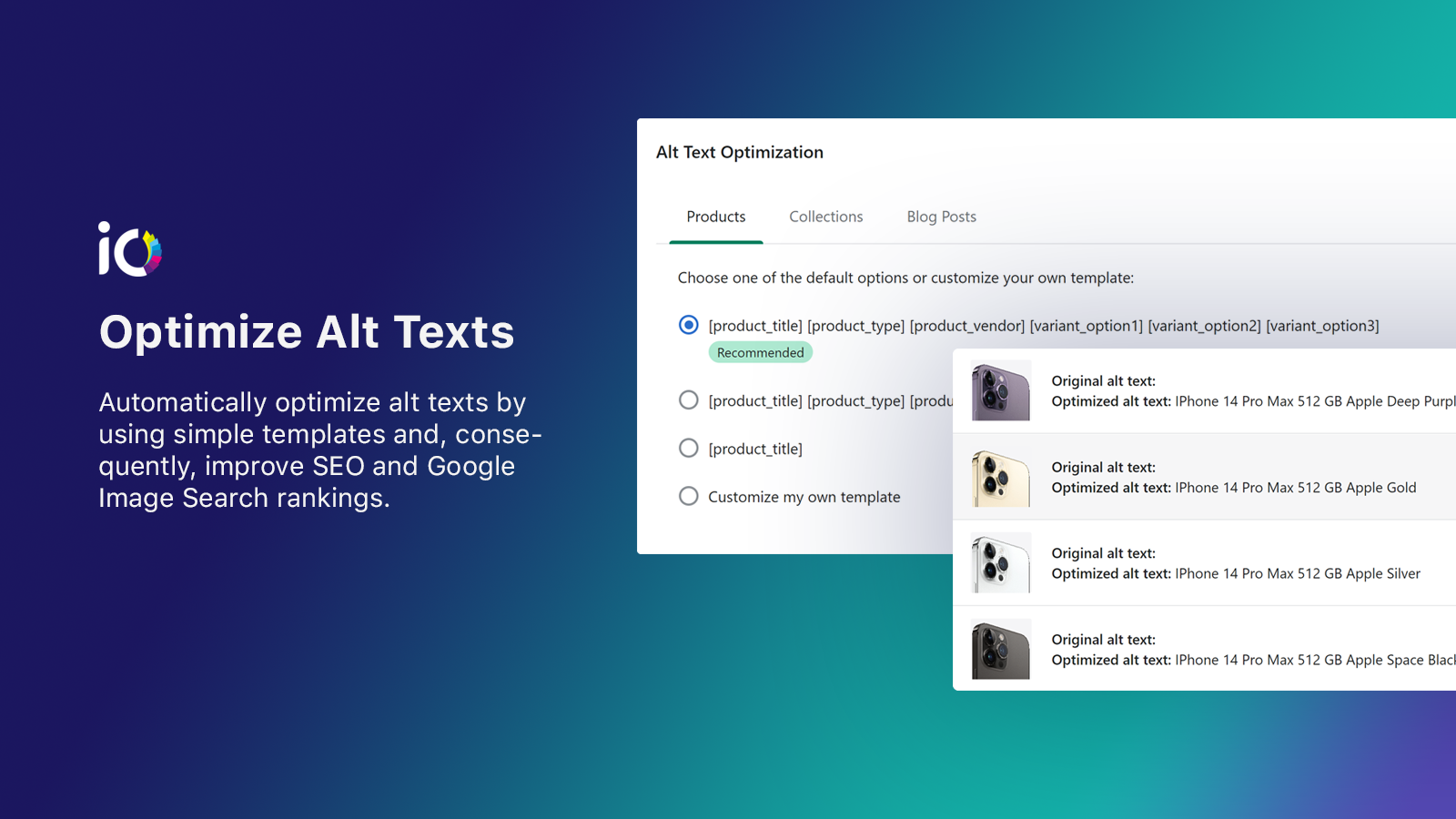
Task: Click the Recommended badge
Action: click(760, 352)
